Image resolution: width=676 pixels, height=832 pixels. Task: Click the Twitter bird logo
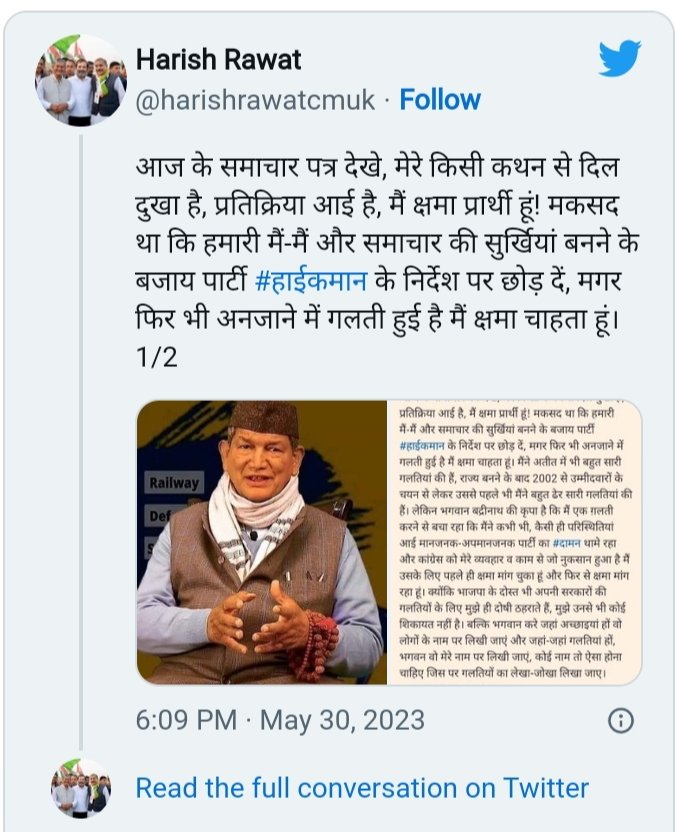[x=619, y=59]
